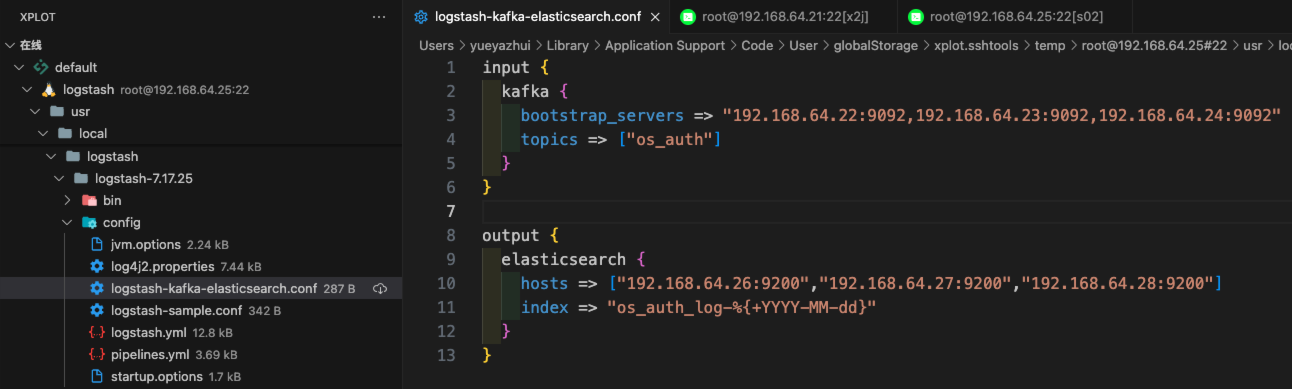This screenshot has width=1292, height=389.
Task: Click the hosts keyword on line 10
Action: tap(544, 283)
